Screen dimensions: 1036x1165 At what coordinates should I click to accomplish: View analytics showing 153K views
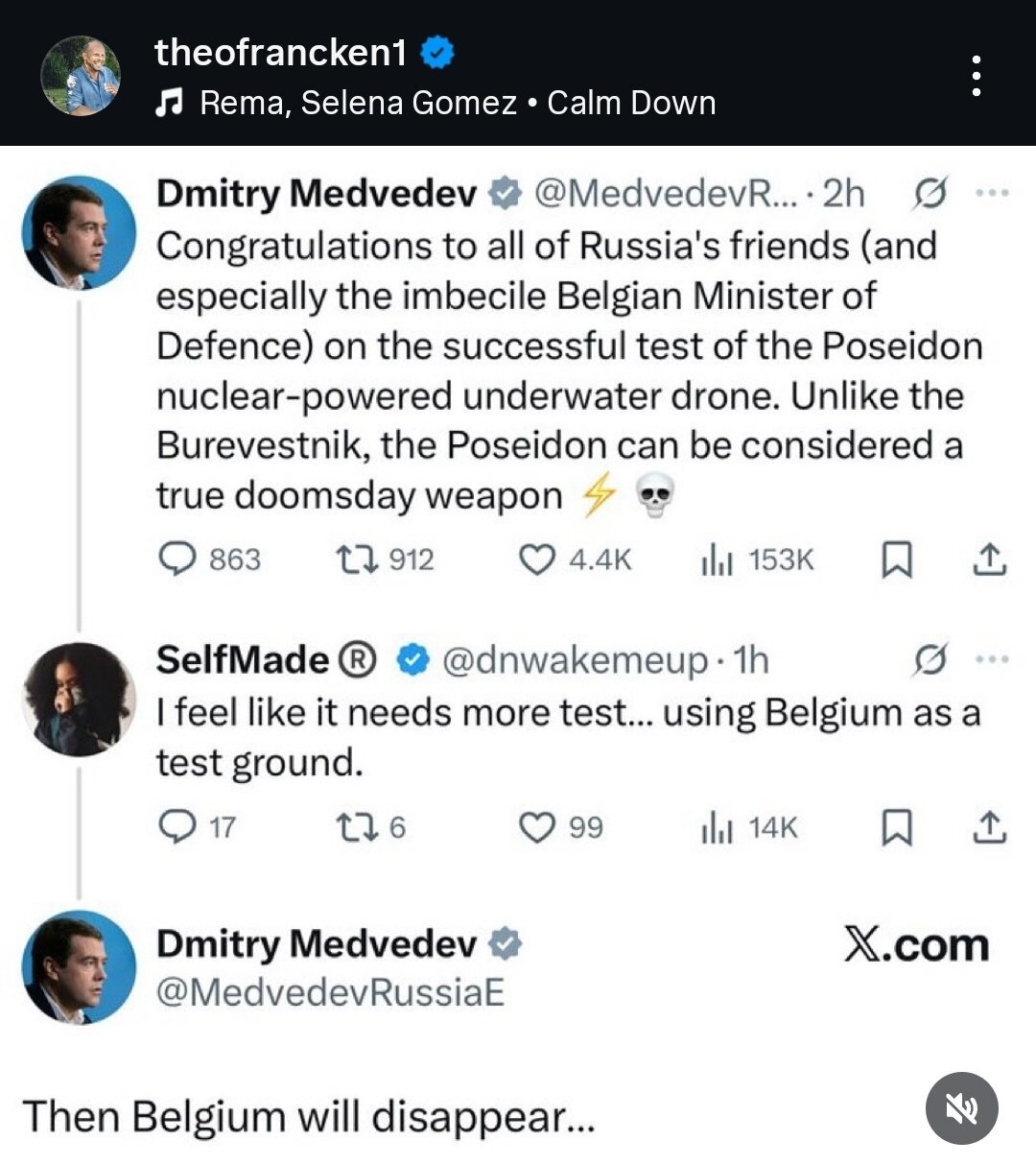(717, 559)
